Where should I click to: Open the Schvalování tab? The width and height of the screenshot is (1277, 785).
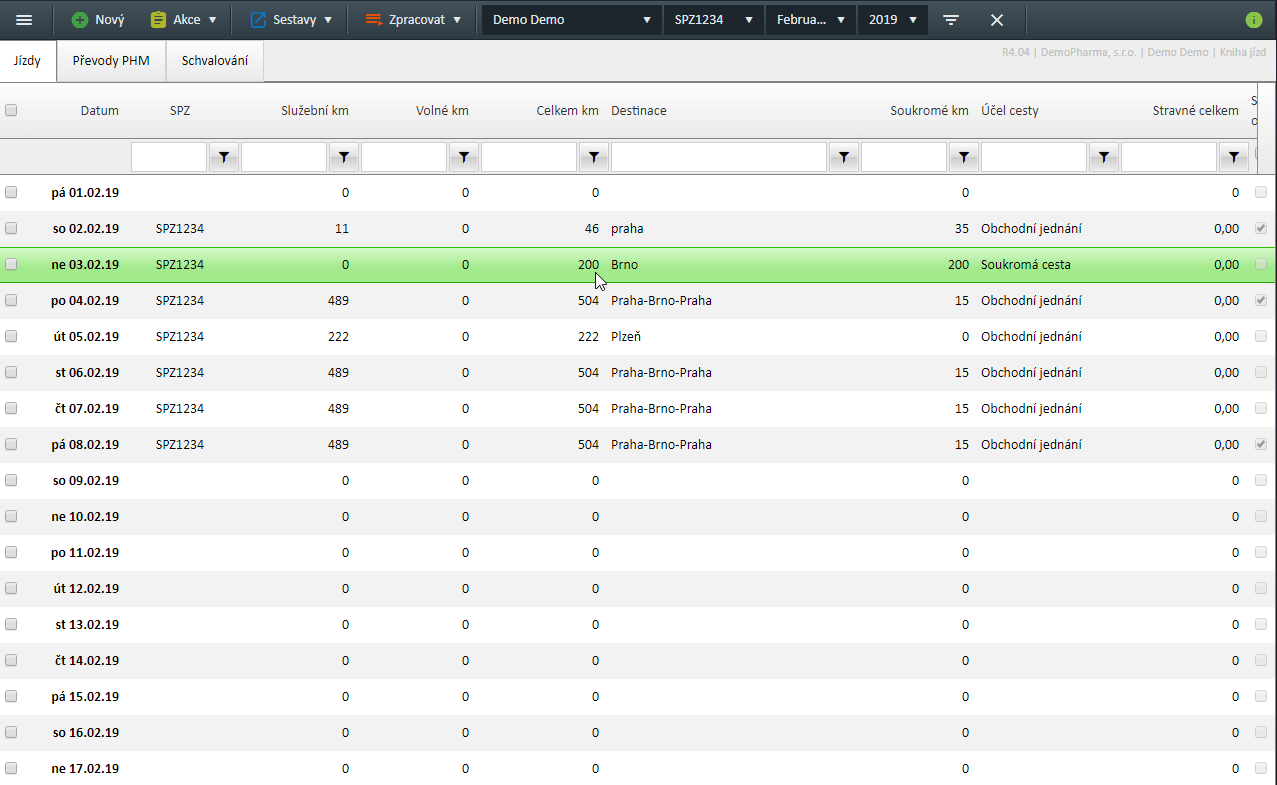(214, 61)
